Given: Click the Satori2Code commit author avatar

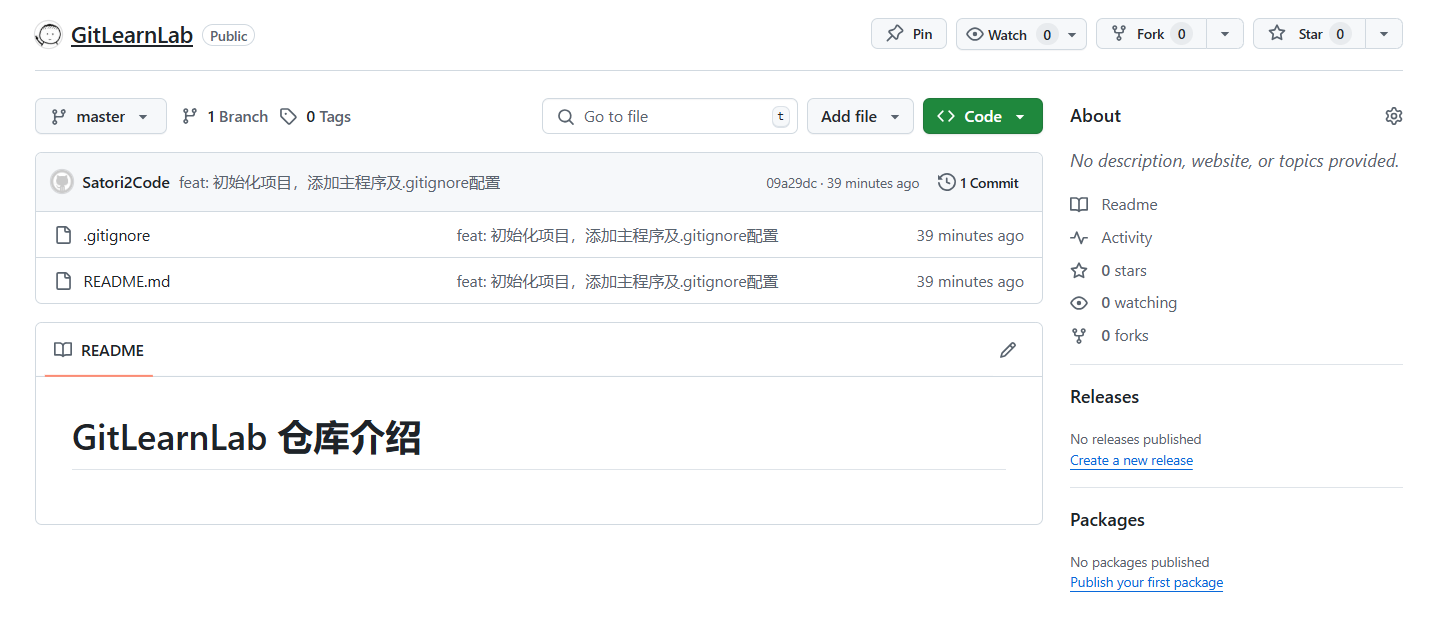Looking at the screenshot, I should point(62,182).
